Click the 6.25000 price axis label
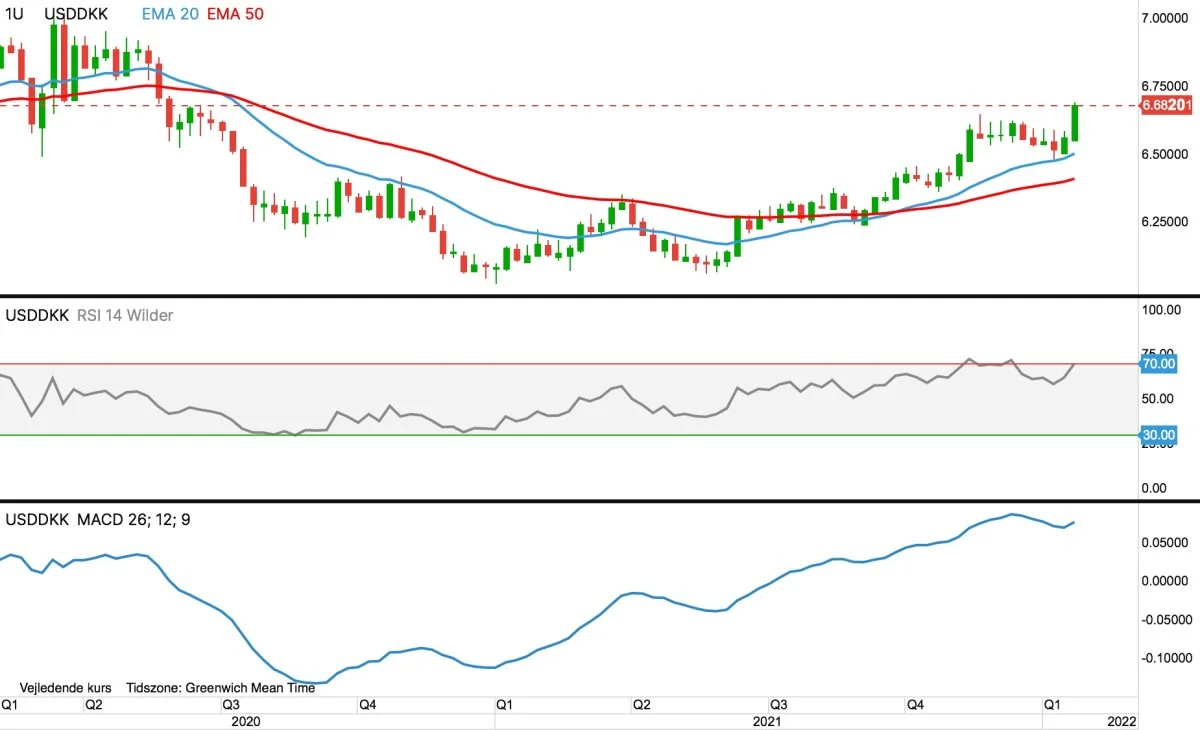1200x730 pixels. click(x=1166, y=221)
